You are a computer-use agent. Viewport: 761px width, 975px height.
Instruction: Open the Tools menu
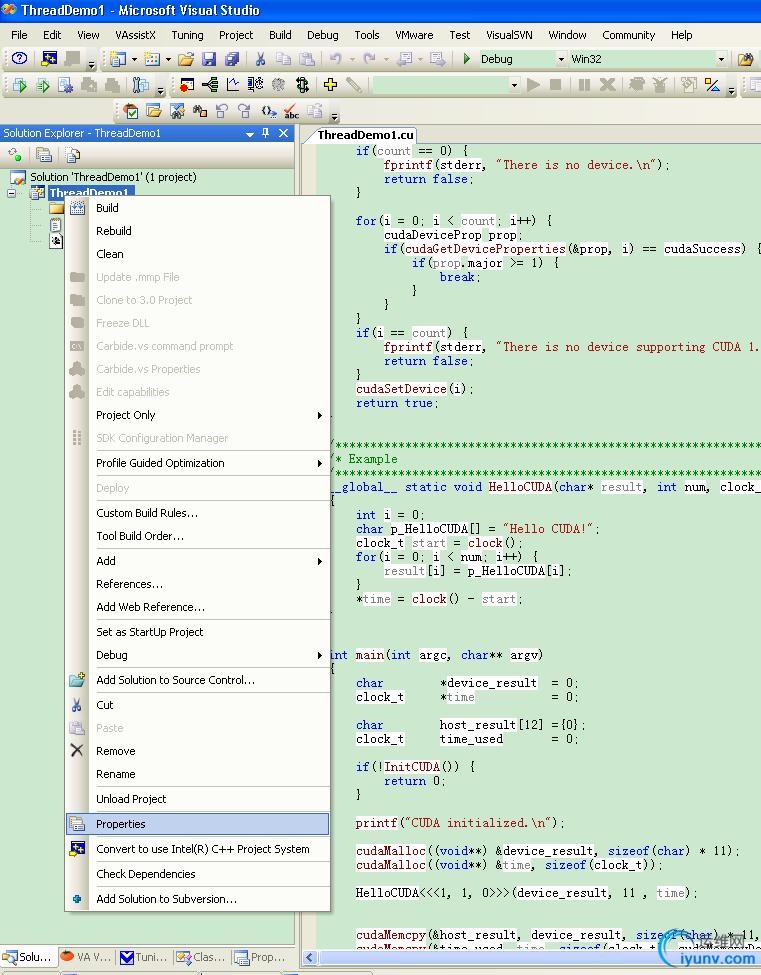(367, 35)
